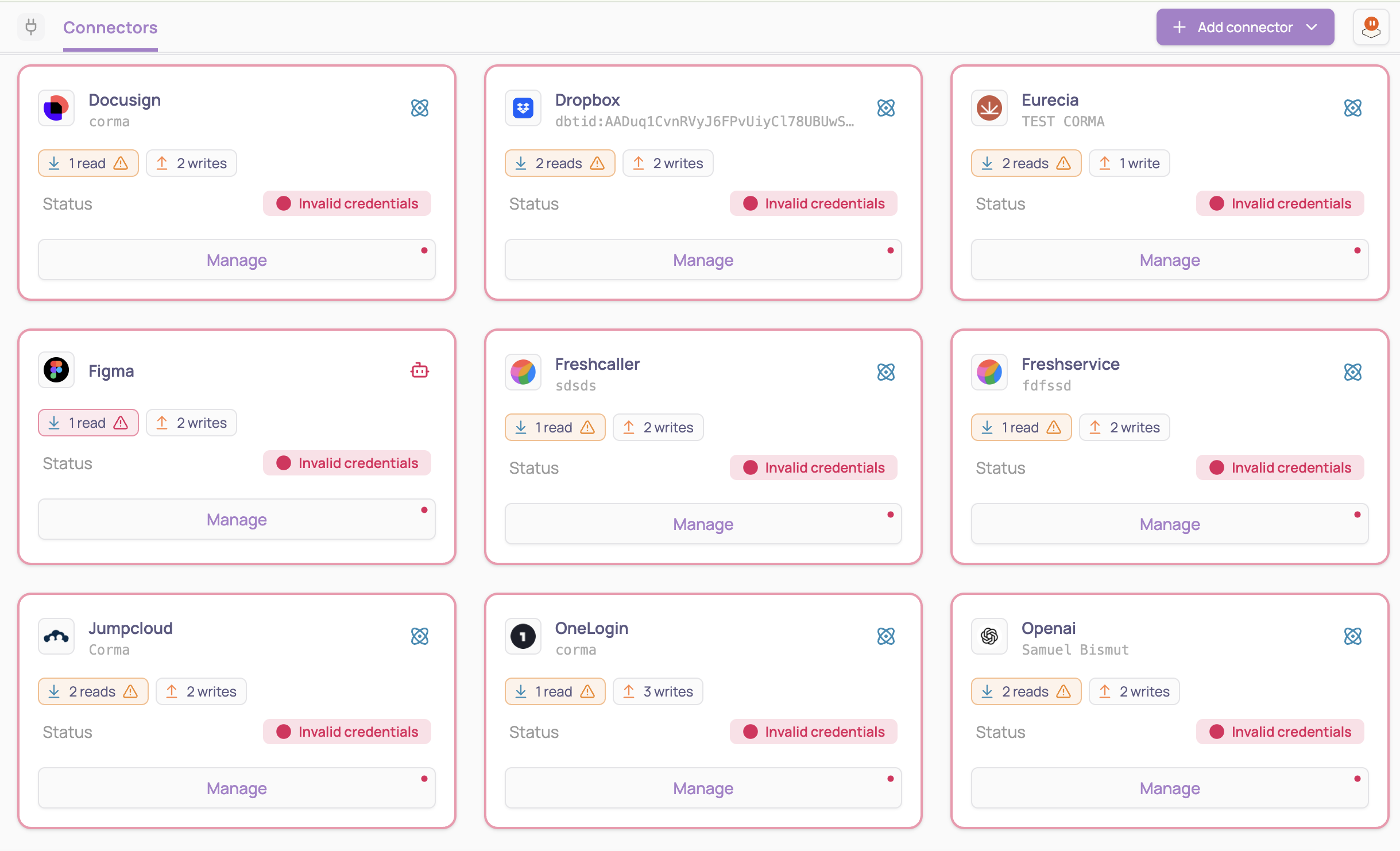The width and height of the screenshot is (1400, 851).
Task: Click the 2 writes badge on Openai
Action: 1134,692
